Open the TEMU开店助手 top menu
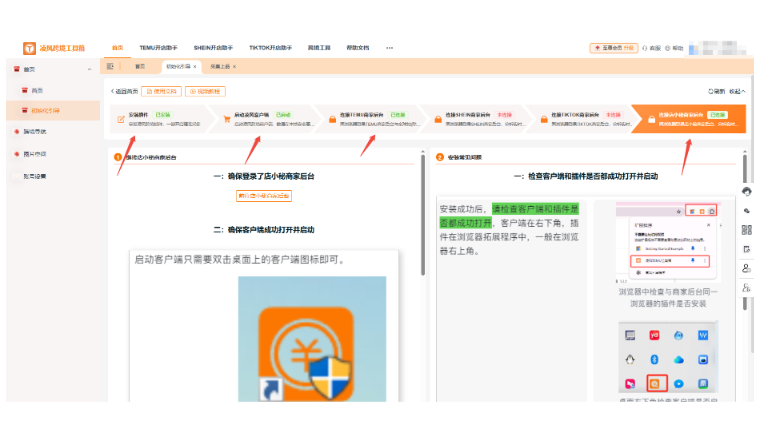Screen dimensions: 760x440 click(158, 47)
